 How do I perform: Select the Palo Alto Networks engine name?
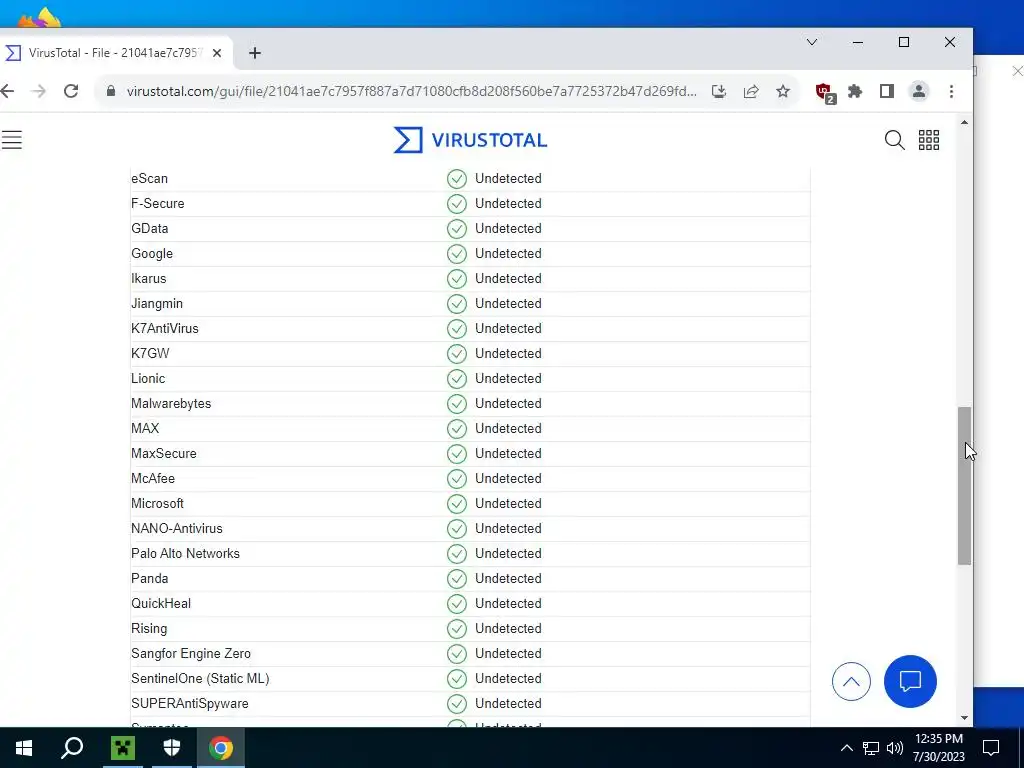click(x=185, y=553)
